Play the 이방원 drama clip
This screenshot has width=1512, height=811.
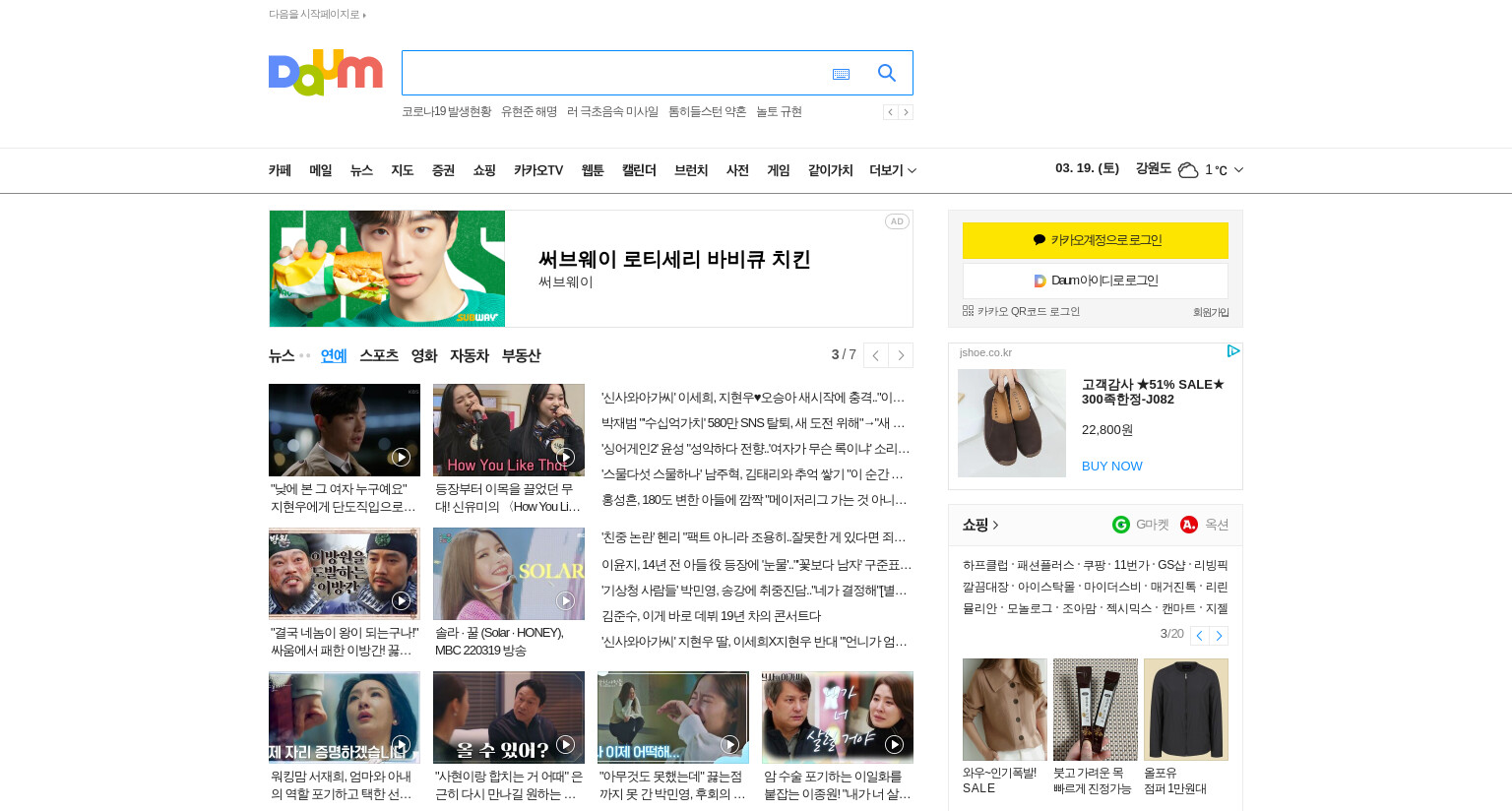(345, 574)
